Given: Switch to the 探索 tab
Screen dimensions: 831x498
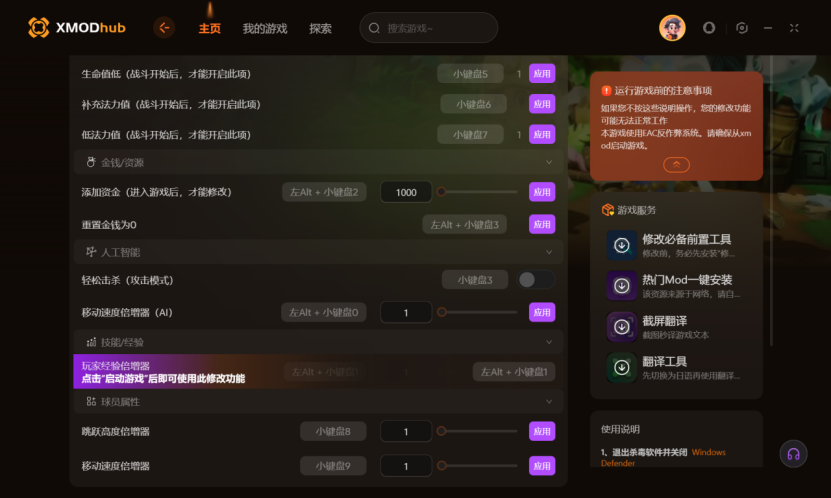Looking at the screenshot, I should pos(320,29).
